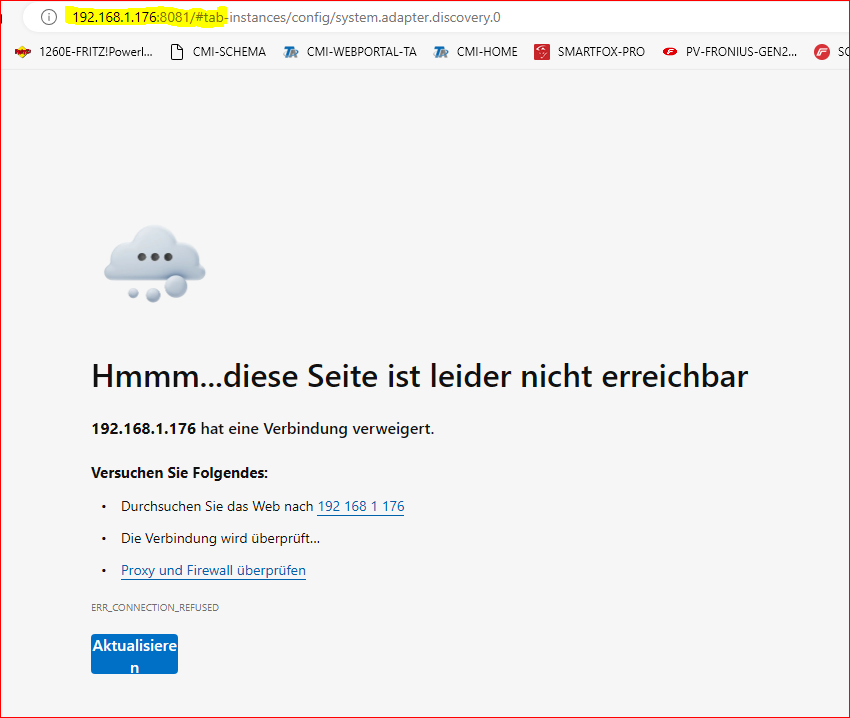Click the SMARTFOX-PRO red favicon
Screen dimensions: 850x718
coord(542,52)
